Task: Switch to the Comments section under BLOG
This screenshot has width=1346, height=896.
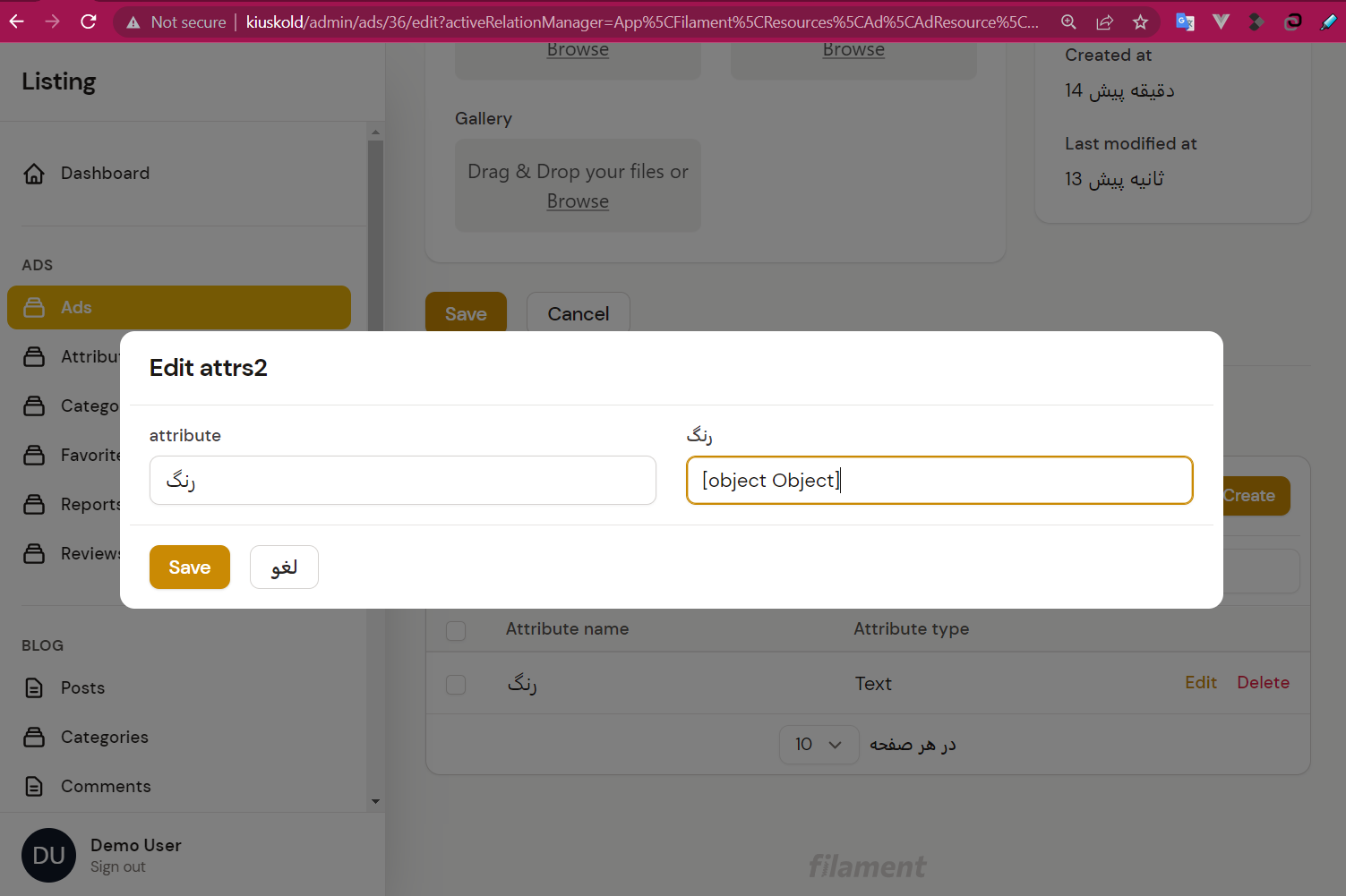Action: [106, 786]
